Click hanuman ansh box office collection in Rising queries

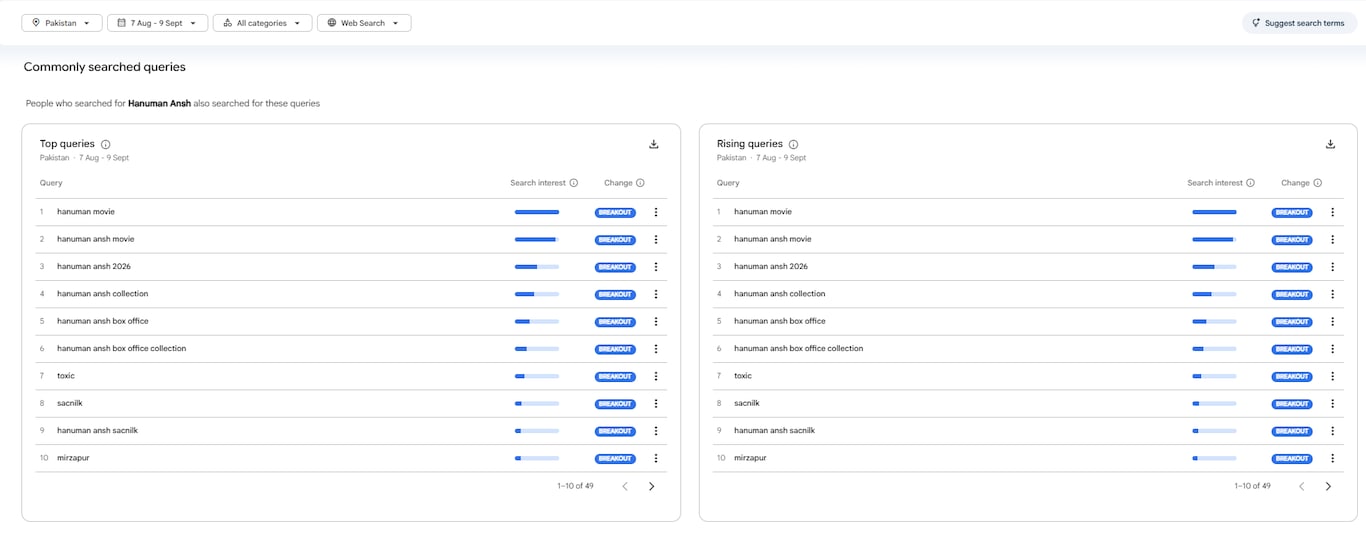point(799,349)
